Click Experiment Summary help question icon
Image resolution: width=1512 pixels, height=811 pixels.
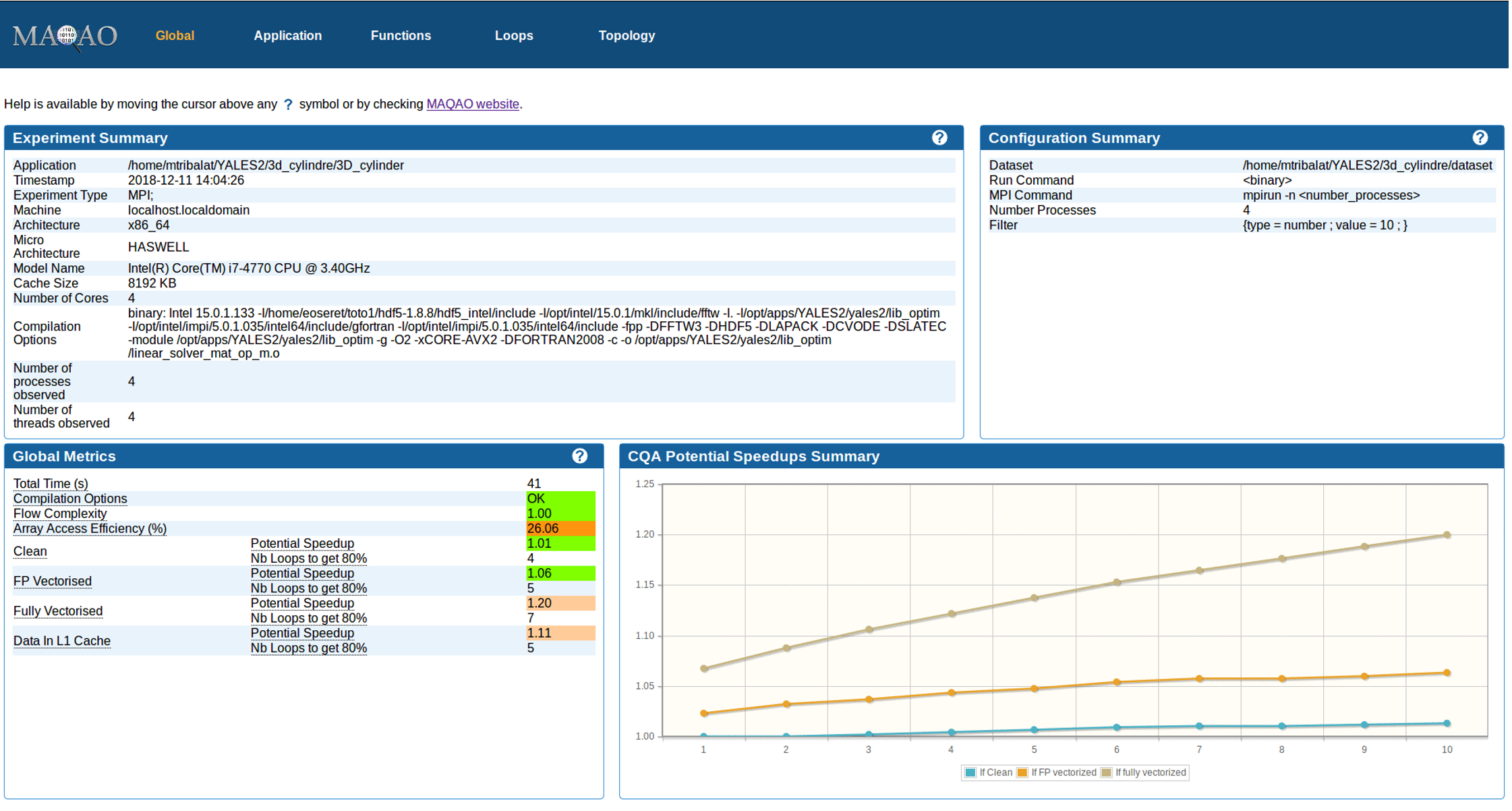(939, 138)
